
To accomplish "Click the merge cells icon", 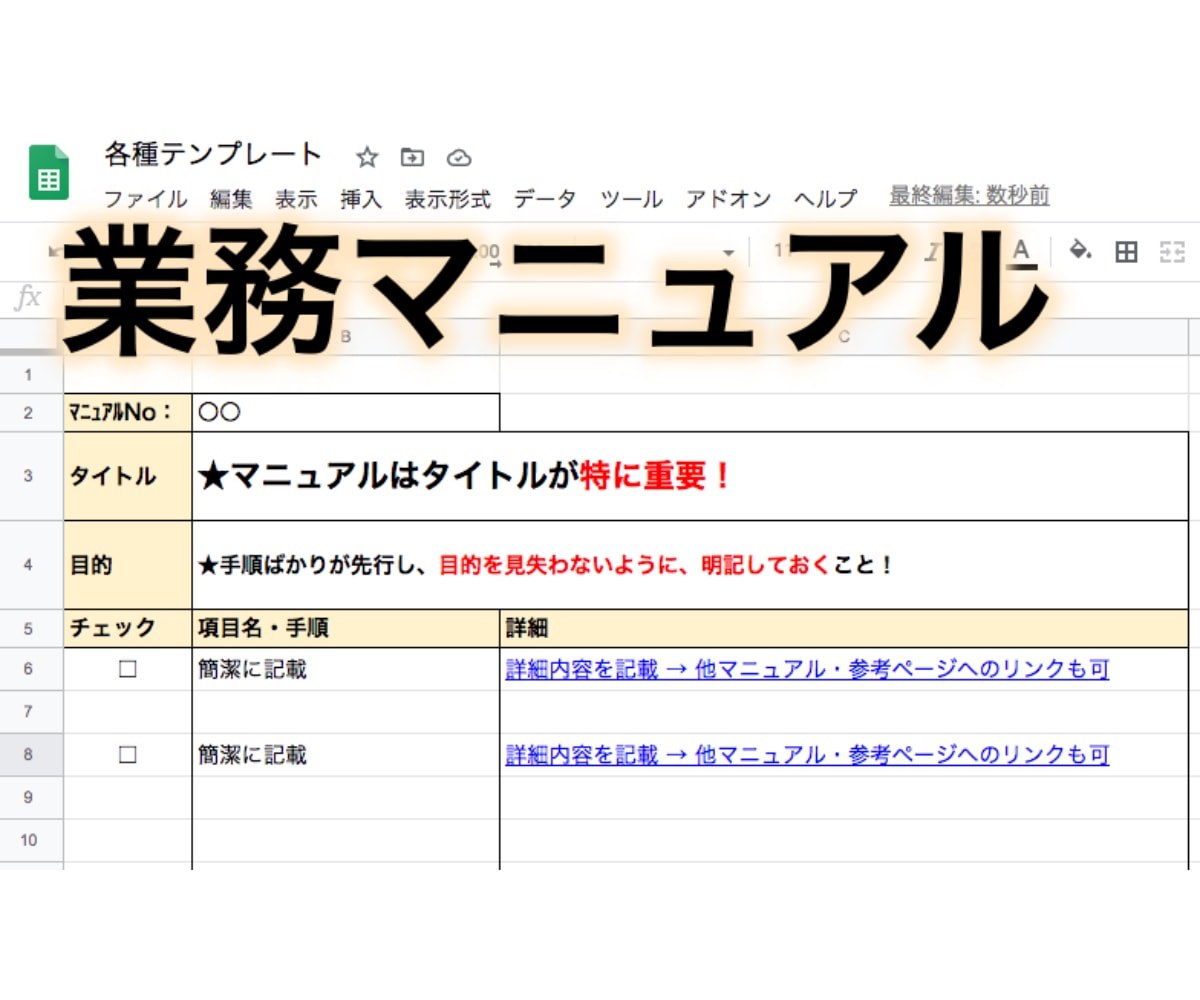I will 1171,252.
